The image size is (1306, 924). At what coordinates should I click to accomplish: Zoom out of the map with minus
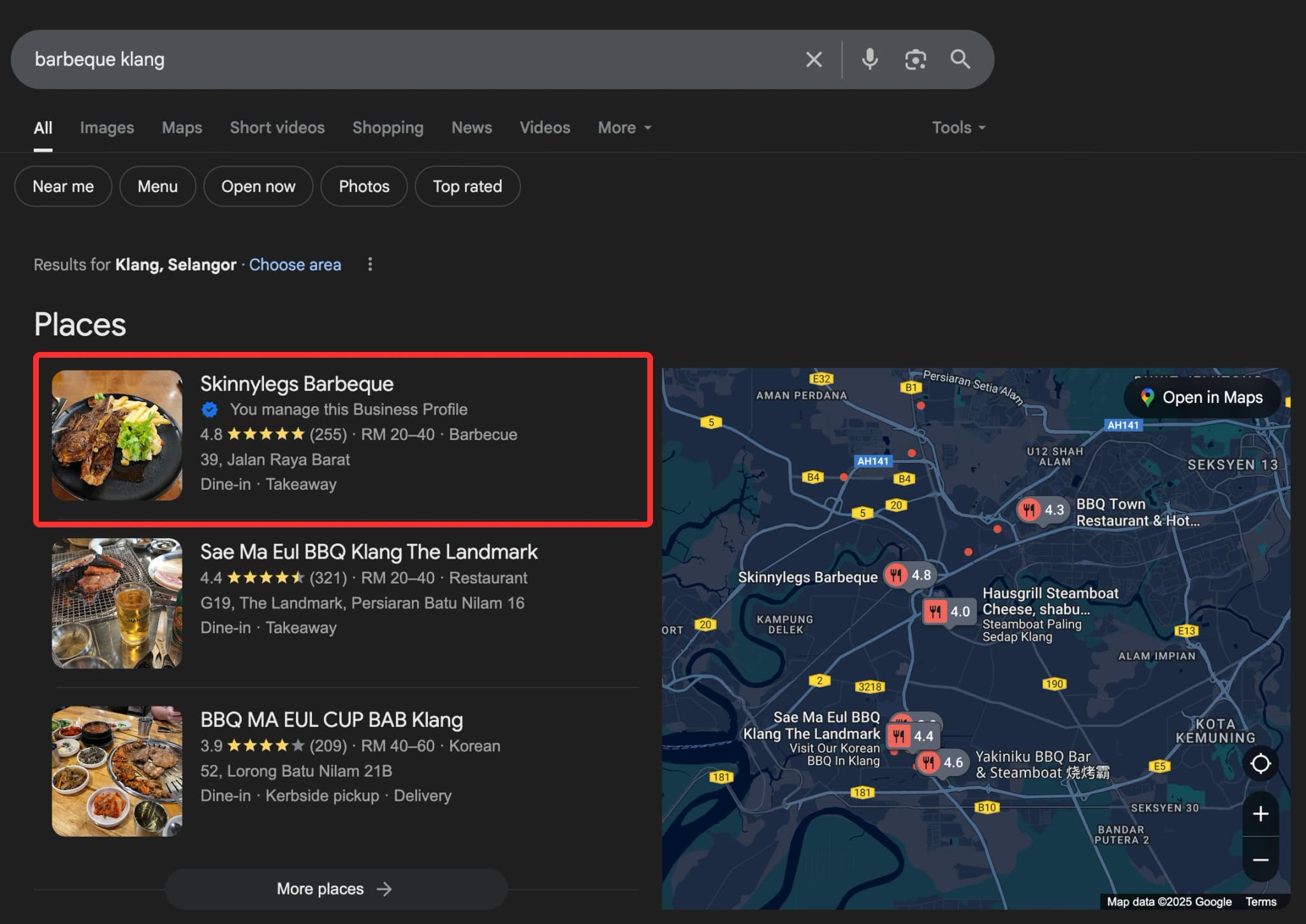(1261, 860)
